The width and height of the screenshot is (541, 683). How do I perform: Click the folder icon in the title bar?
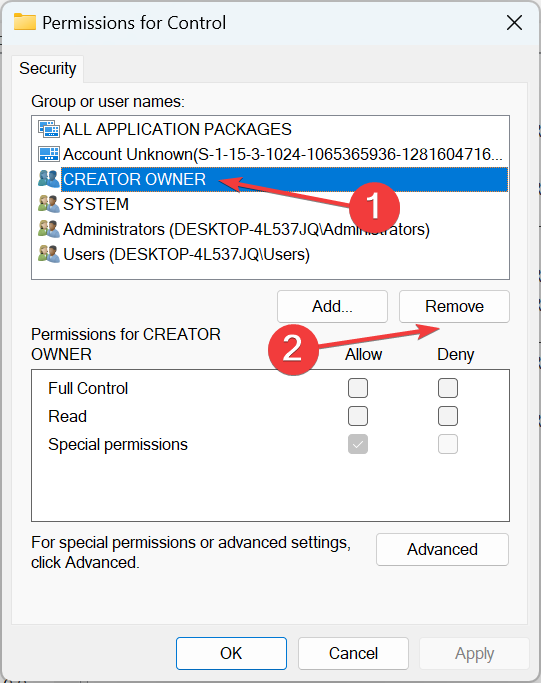25,22
